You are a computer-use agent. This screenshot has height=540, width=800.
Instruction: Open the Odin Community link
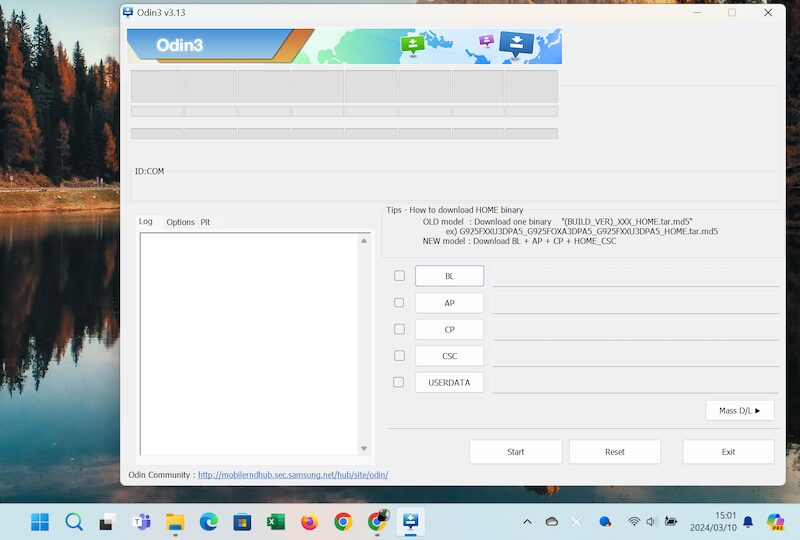click(x=292, y=475)
